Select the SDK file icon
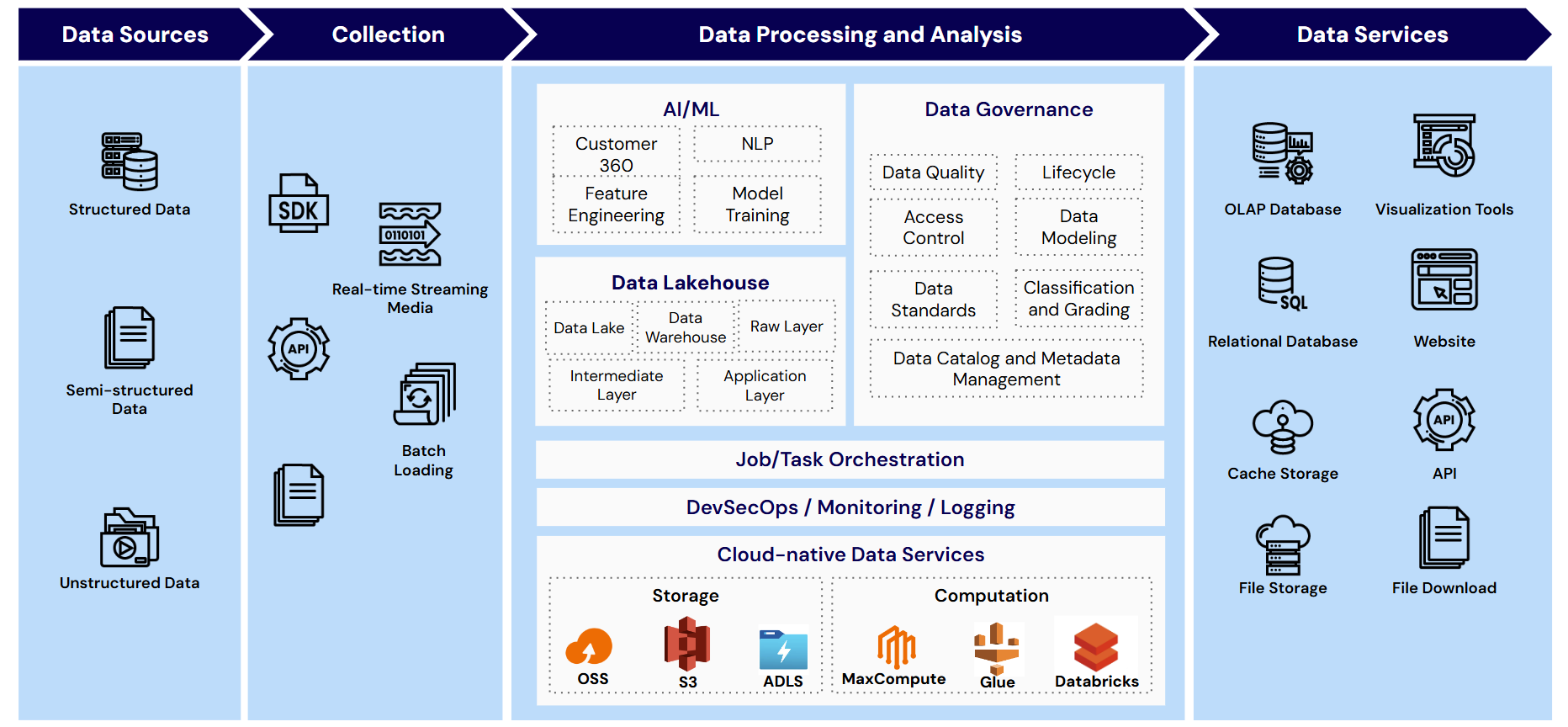The height and width of the screenshot is (727, 1568). pyautogui.click(x=299, y=204)
